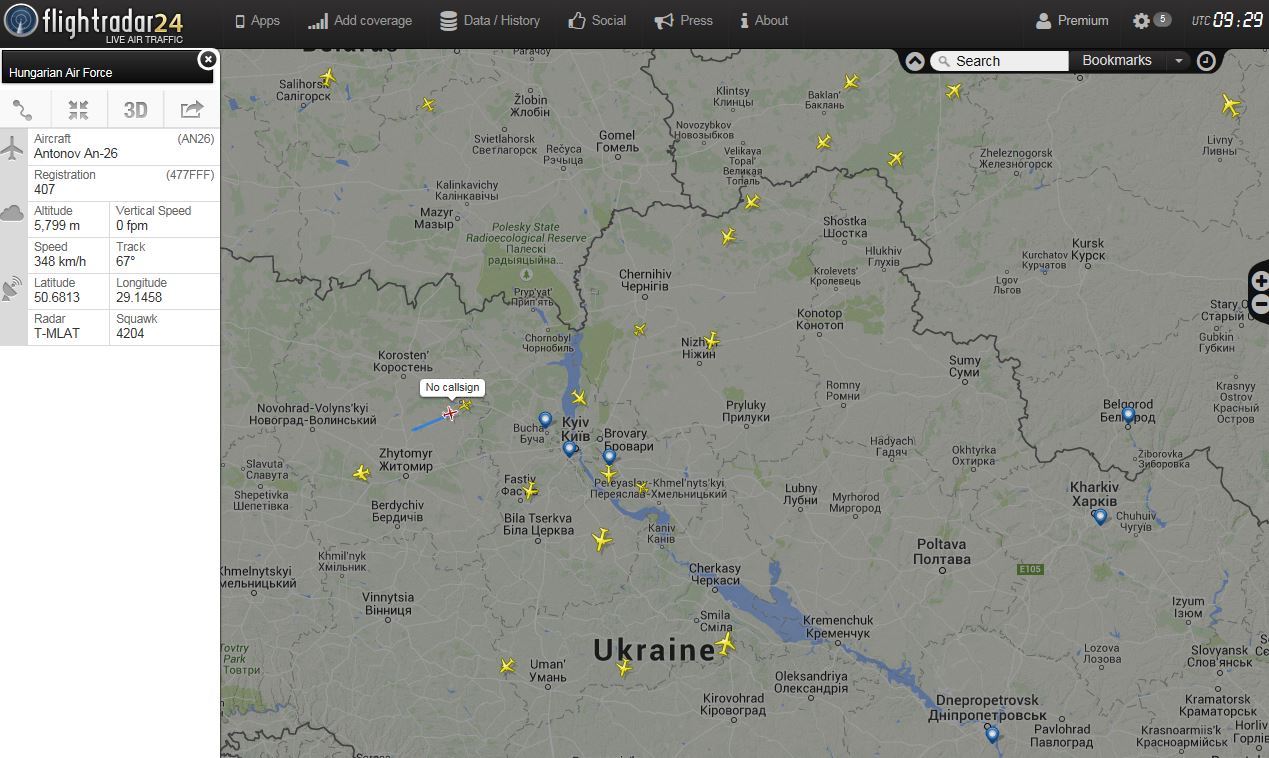Close the Hungarian Air Force panel
The image size is (1269, 758).
[x=207, y=59]
